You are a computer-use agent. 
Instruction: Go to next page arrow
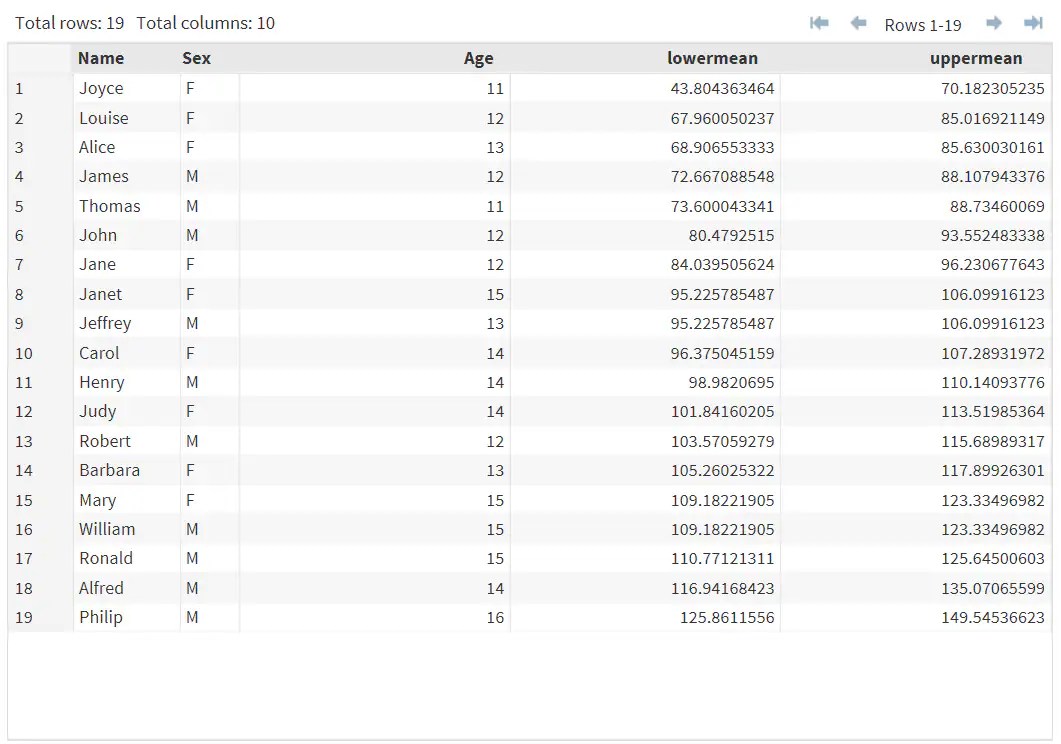coord(993,24)
